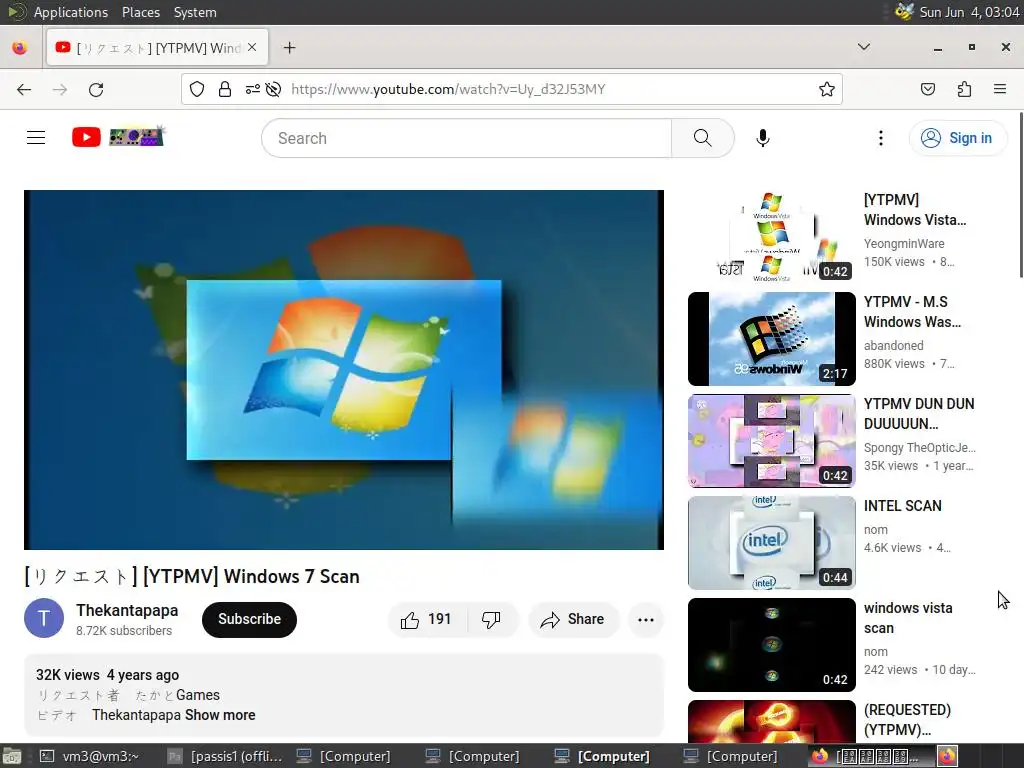Open Thekantapapa channel avatar

pos(44,618)
